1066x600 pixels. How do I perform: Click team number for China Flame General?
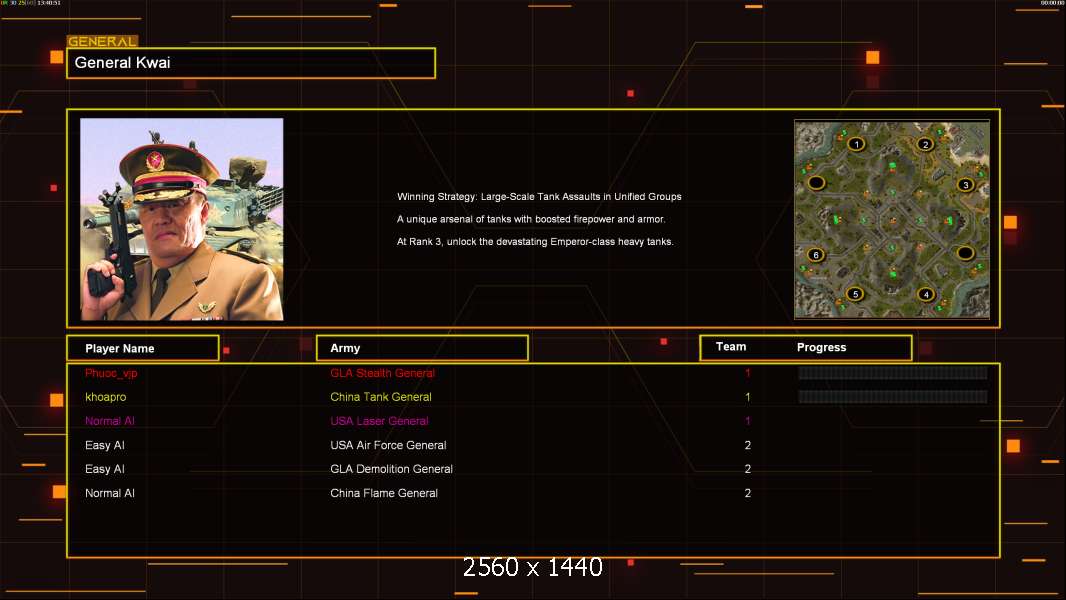tap(747, 493)
